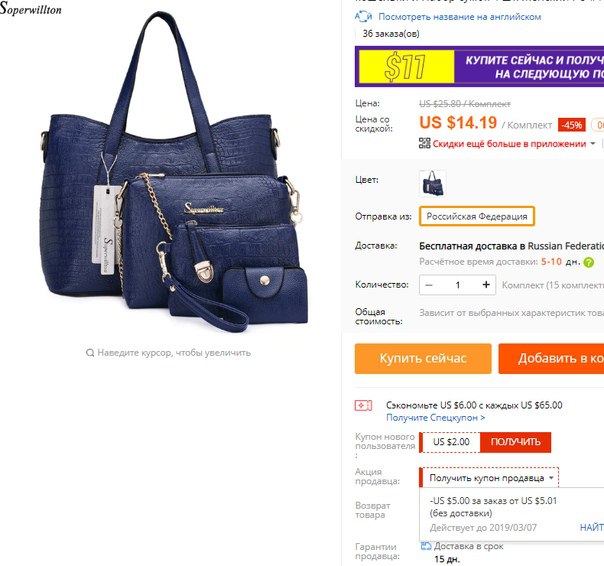Add item to cart with Добавить button
The image size is (604, 566).
[x=551, y=359]
